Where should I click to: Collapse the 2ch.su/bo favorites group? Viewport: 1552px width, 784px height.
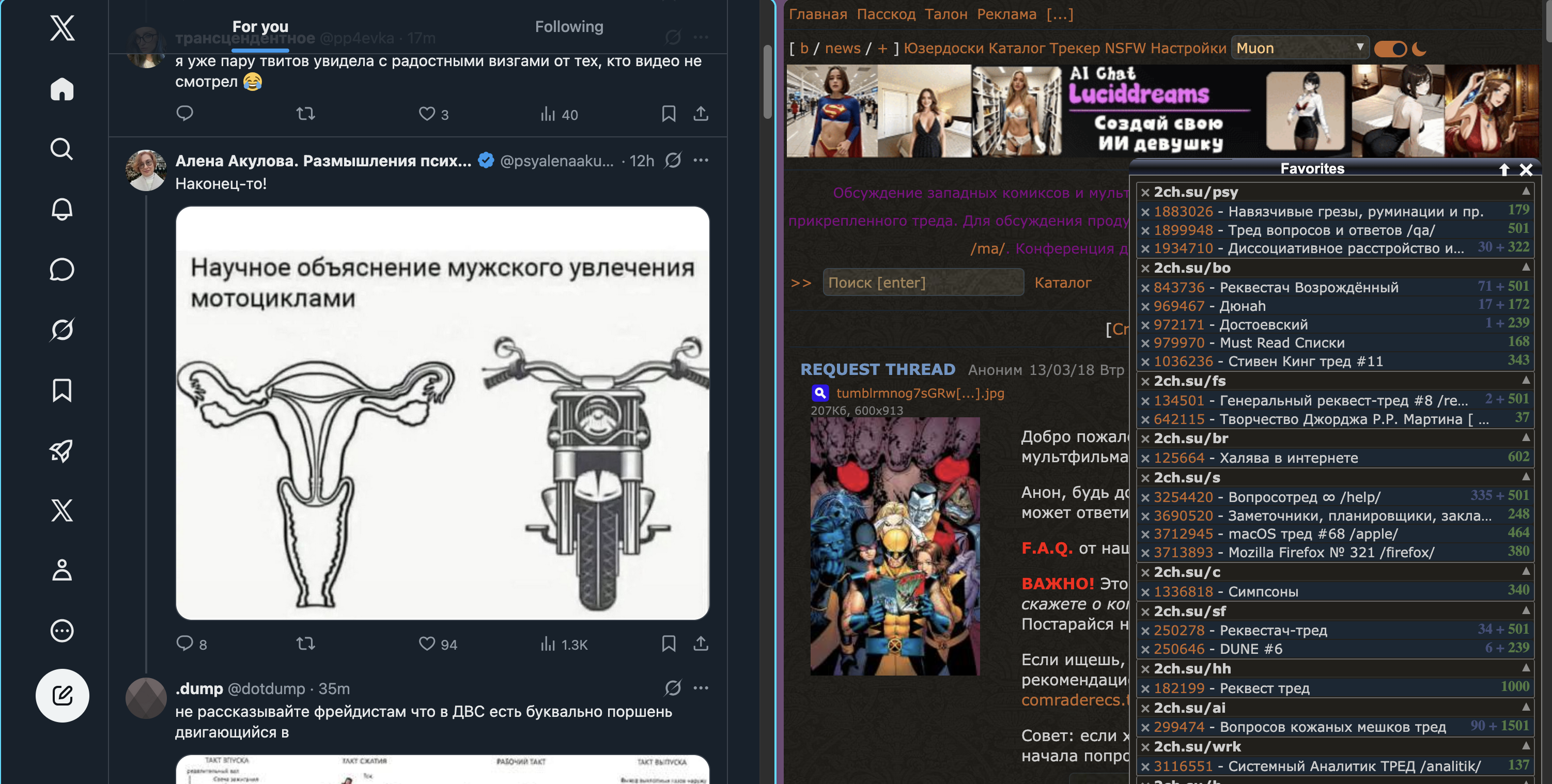tap(1526, 266)
